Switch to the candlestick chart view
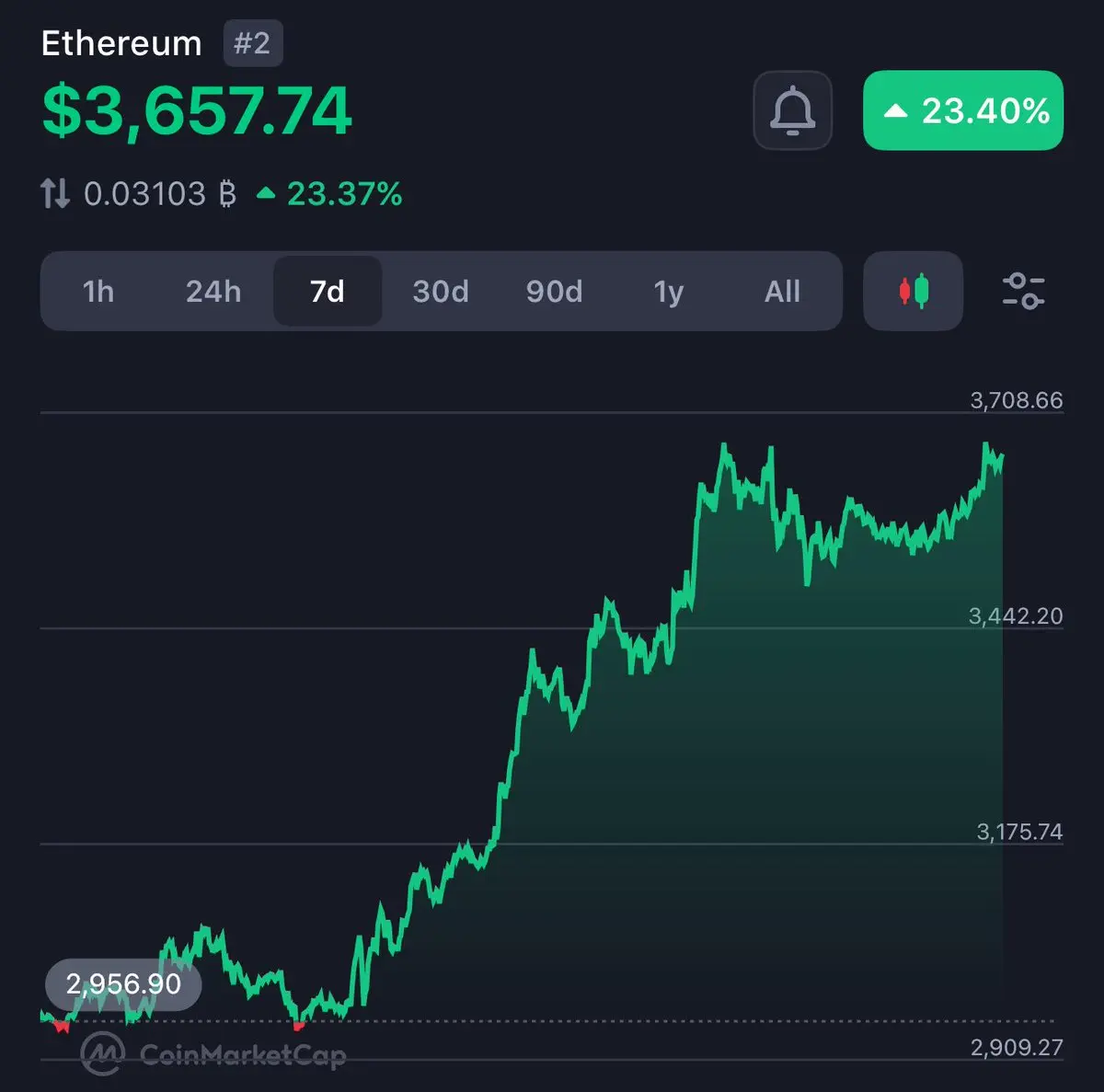 pyautogui.click(x=913, y=291)
